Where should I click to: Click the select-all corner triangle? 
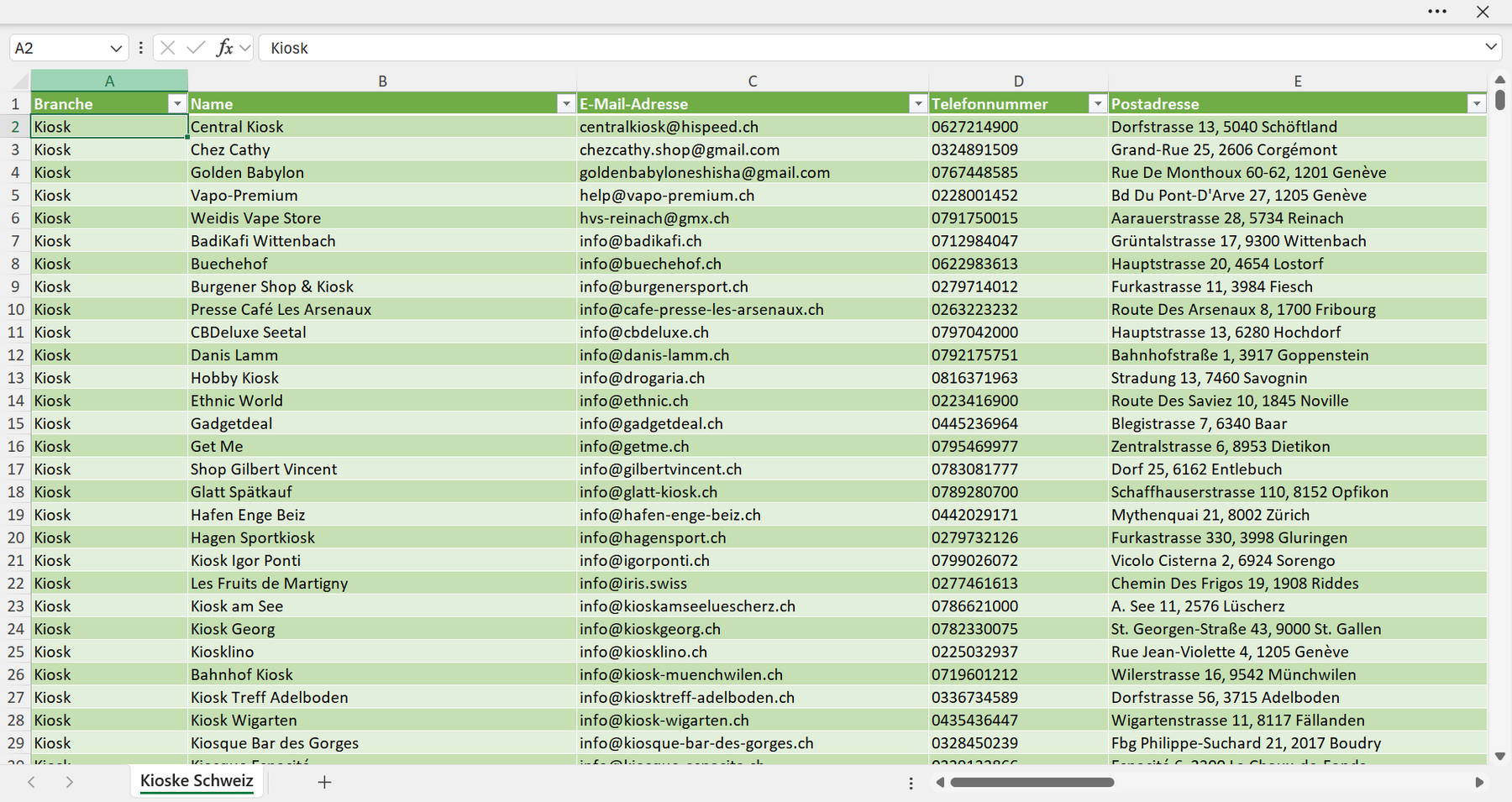19,81
